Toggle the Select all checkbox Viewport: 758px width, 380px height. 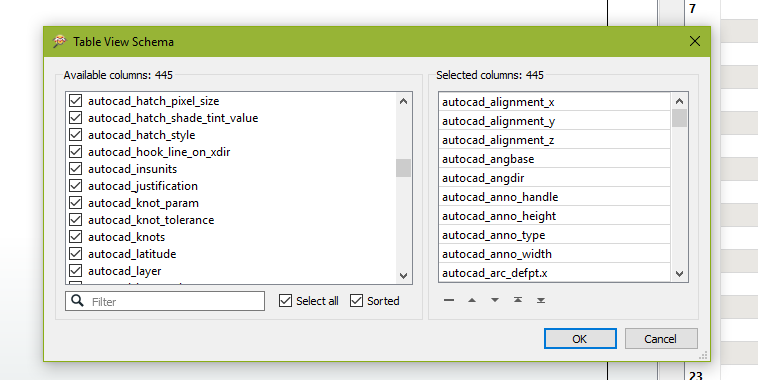click(286, 301)
